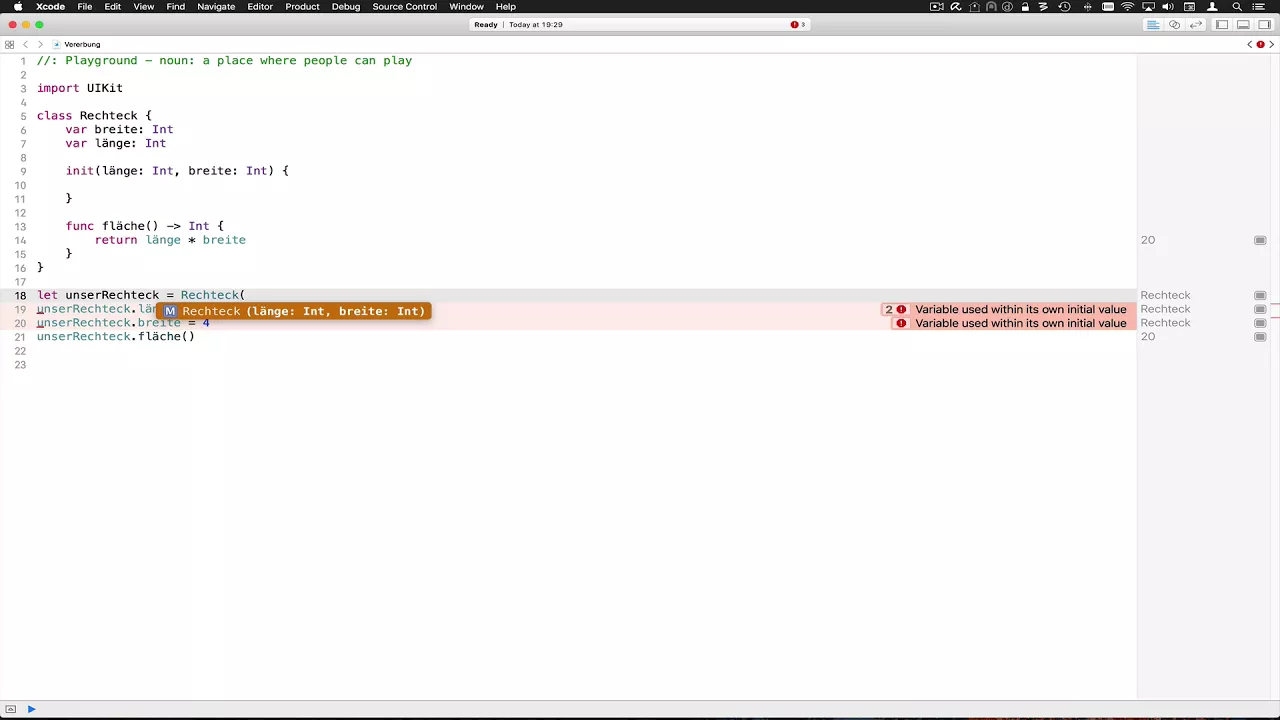Toggle the utilities panel
The height and width of the screenshot is (720, 1280).
1264,24
